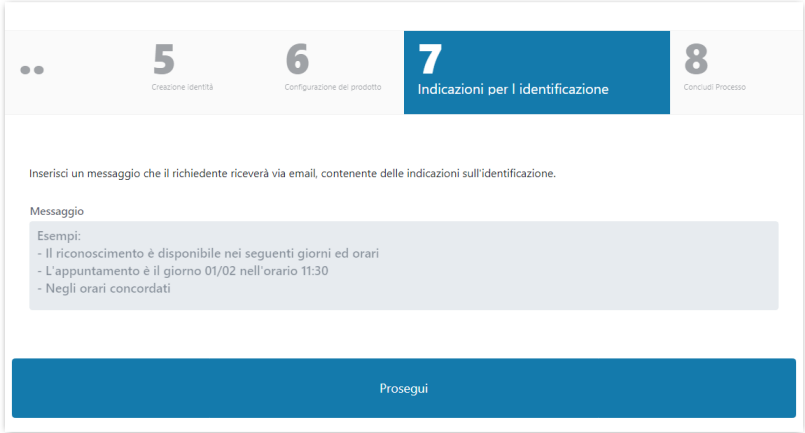This screenshot has height=433, width=805.
Task: Click placeholder line 'Negli orari concordati'
Action: [x=104, y=289]
